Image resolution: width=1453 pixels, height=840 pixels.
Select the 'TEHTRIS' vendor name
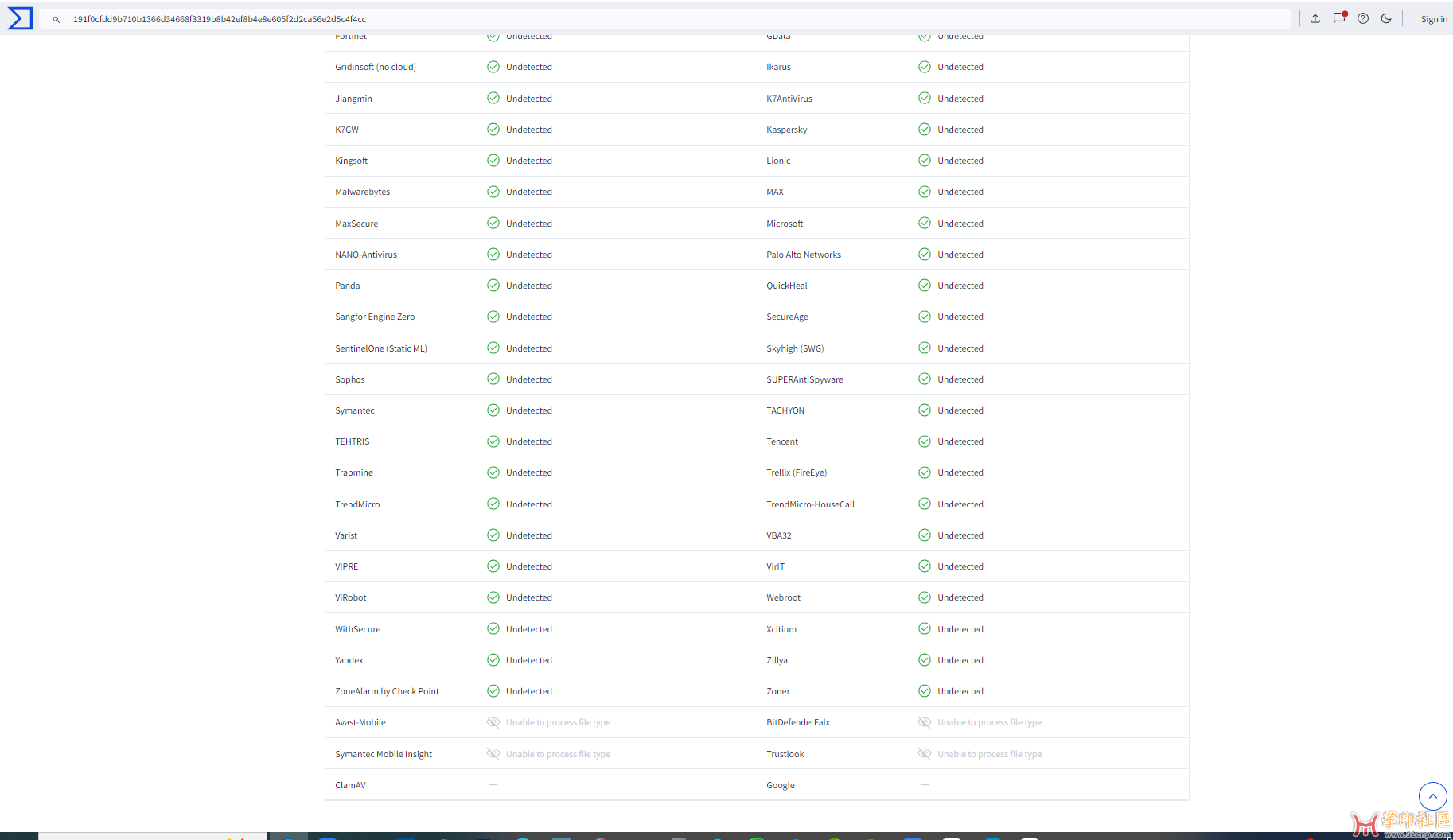[x=353, y=441]
